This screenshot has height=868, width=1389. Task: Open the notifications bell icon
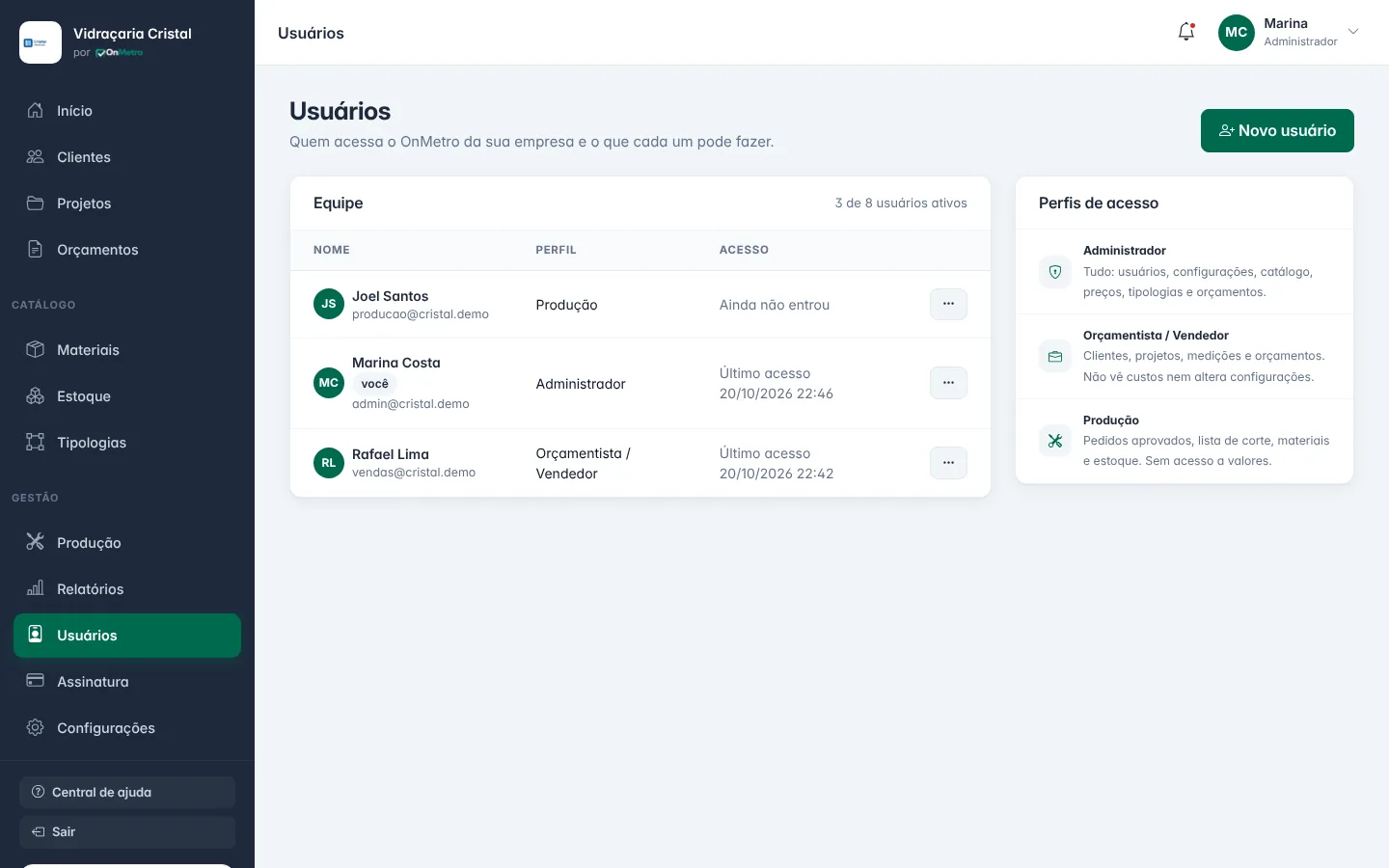[x=1186, y=32]
